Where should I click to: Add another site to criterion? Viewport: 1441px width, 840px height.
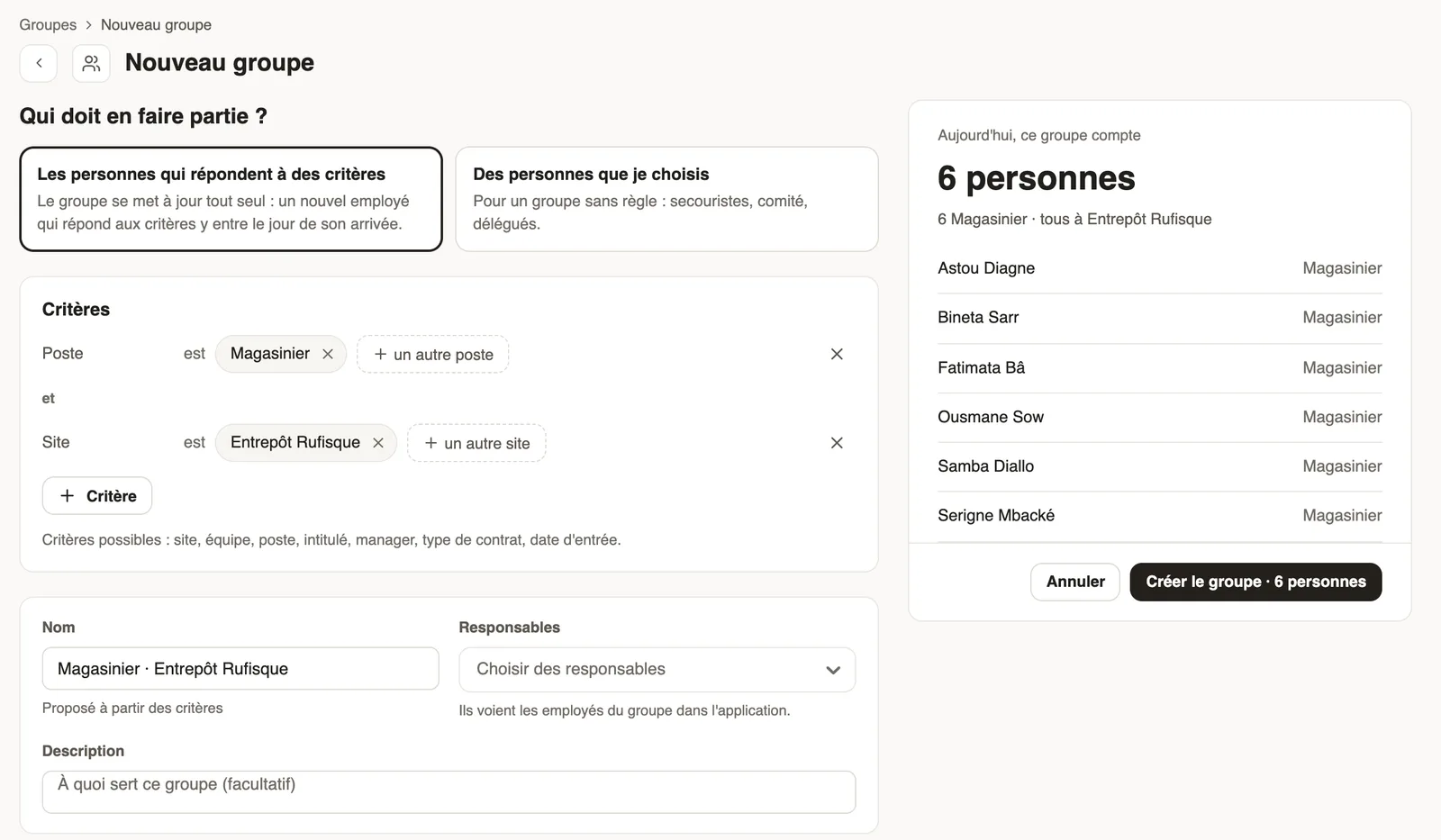point(476,443)
